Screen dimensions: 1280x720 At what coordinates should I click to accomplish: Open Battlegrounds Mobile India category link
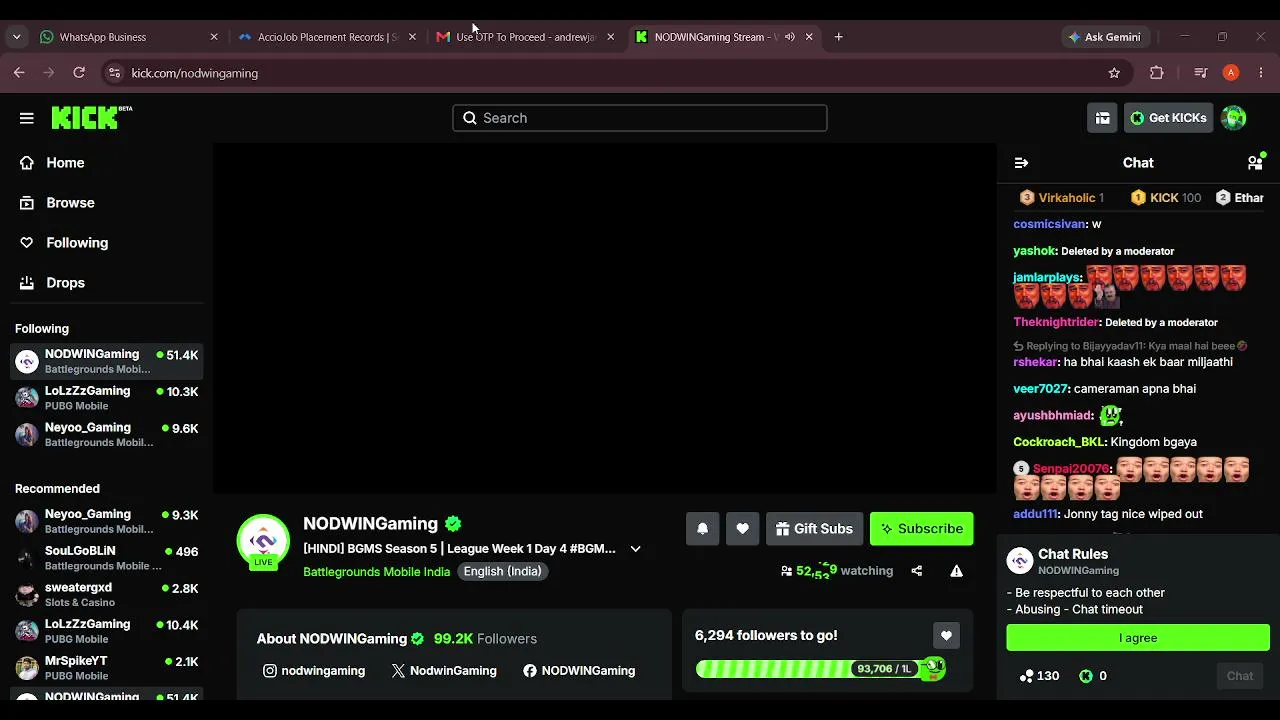[x=376, y=572]
